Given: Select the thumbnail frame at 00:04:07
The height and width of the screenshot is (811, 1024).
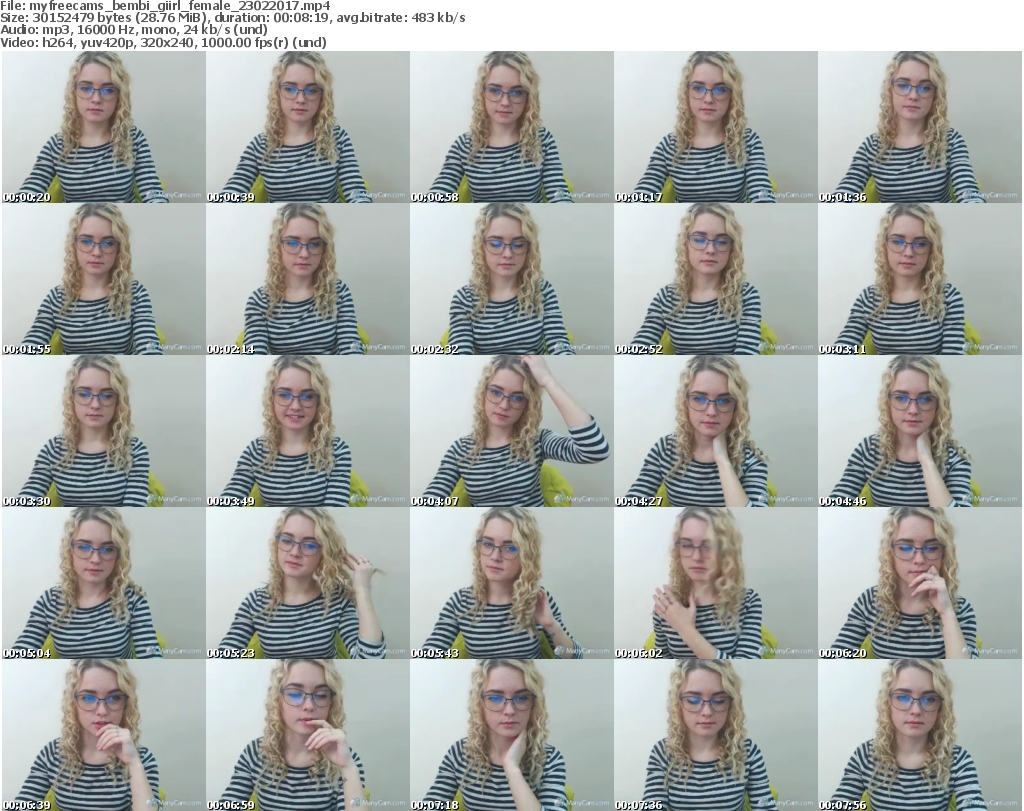Looking at the screenshot, I should pos(511,431).
